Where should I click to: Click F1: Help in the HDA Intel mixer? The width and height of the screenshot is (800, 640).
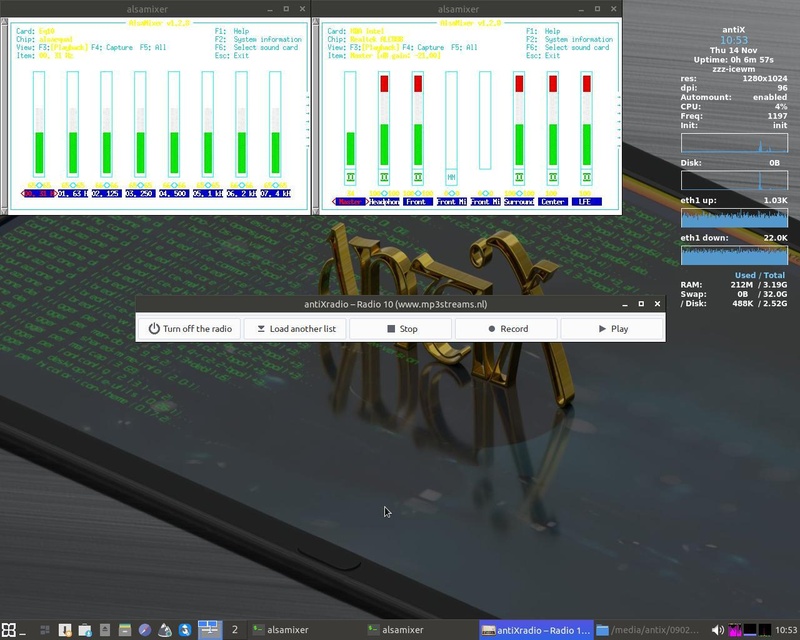(x=544, y=31)
